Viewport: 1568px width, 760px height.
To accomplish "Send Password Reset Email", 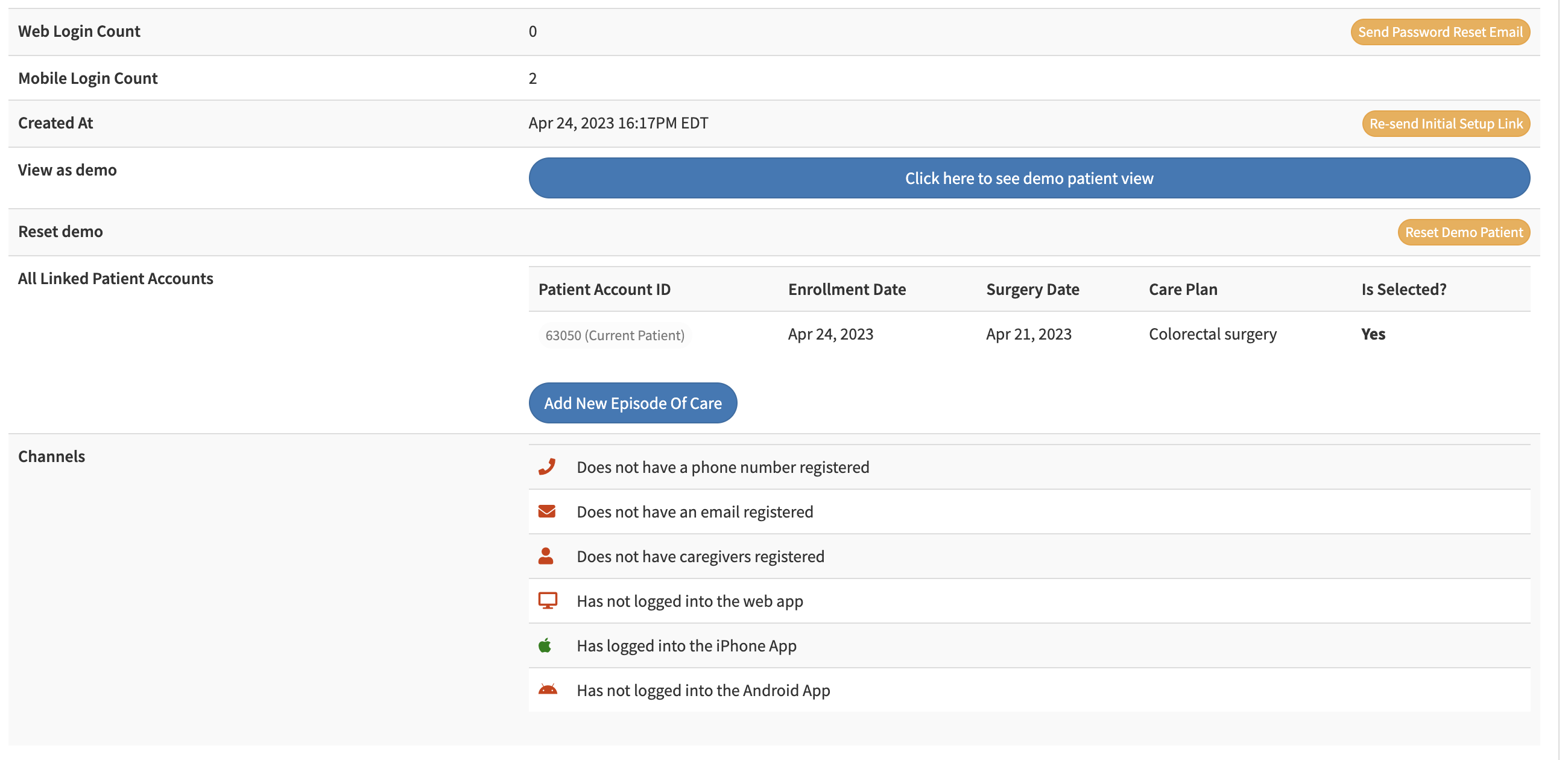I will pos(1440,31).
